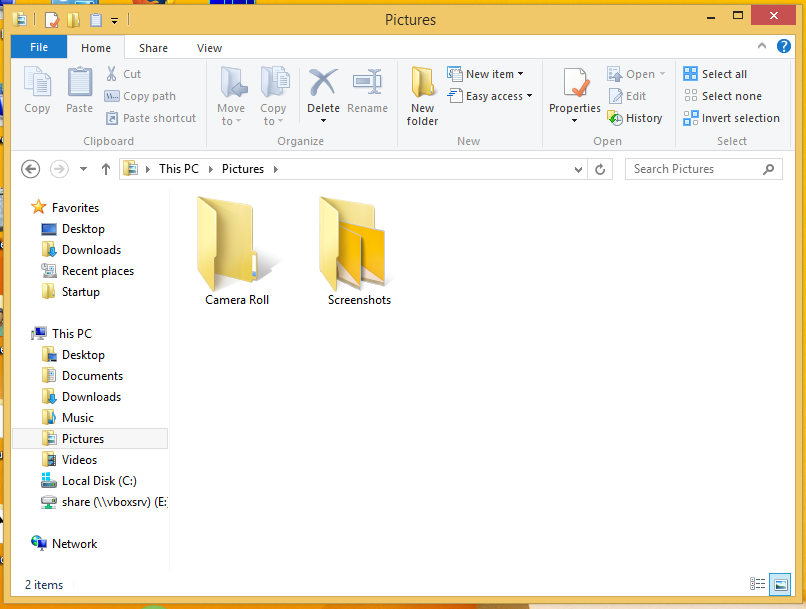Click the Rename icon

(x=367, y=90)
